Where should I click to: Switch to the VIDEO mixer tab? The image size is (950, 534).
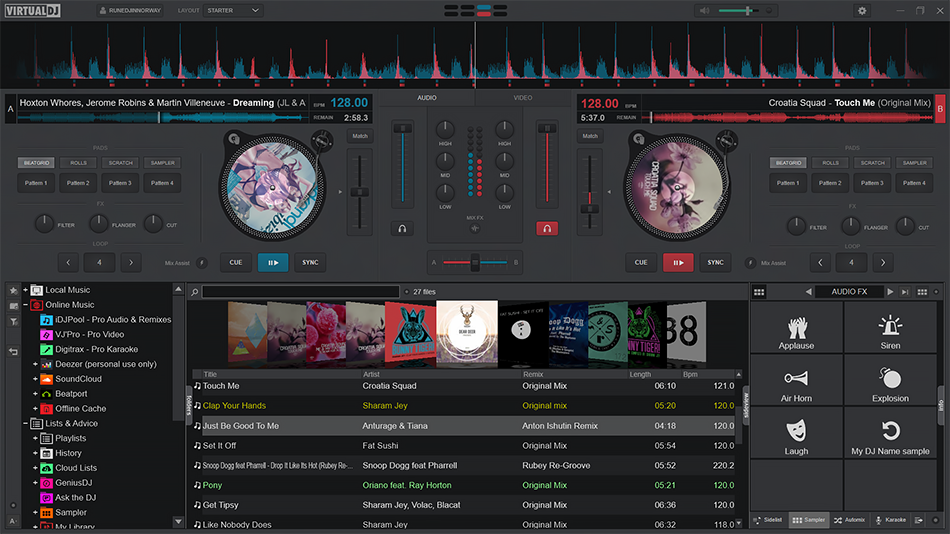[522, 98]
